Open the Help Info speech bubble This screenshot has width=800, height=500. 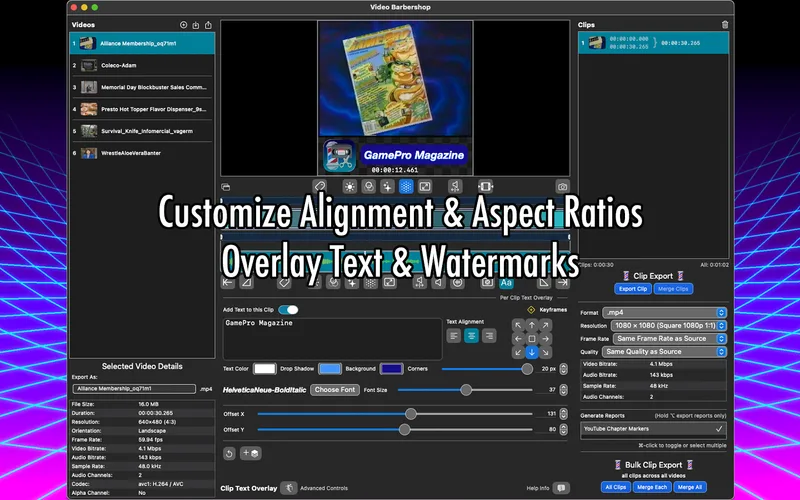[x=561, y=488]
